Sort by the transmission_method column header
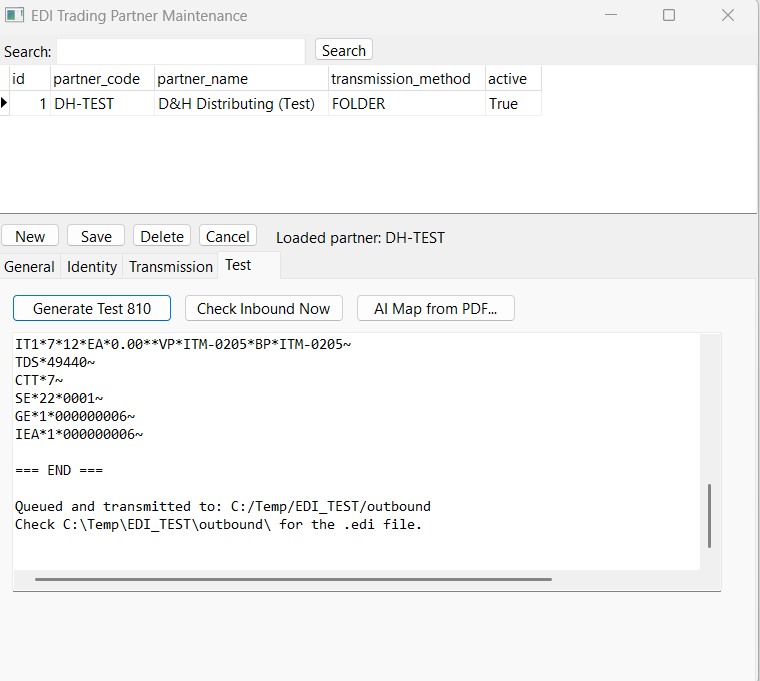Screen dimensions: 760x681 coord(407,79)
